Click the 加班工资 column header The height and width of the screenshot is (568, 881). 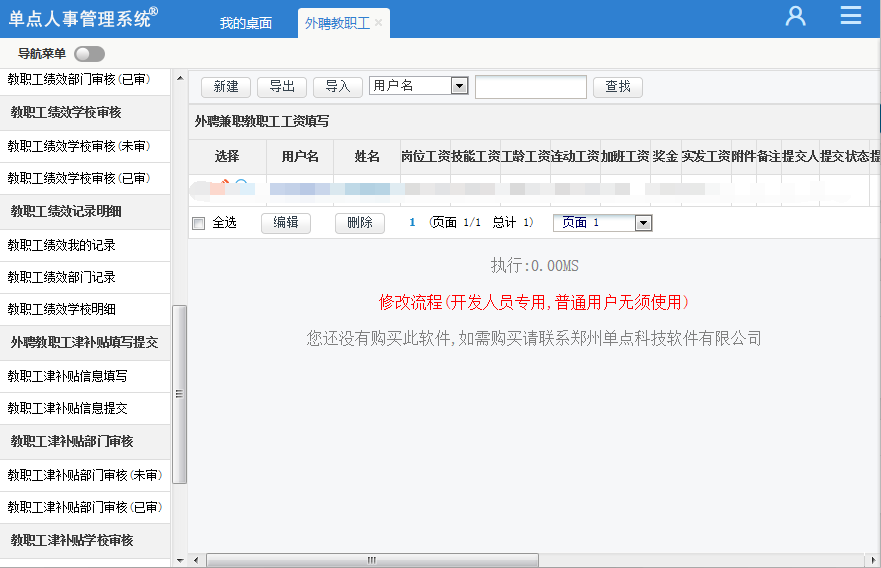(x=625, y=157)
